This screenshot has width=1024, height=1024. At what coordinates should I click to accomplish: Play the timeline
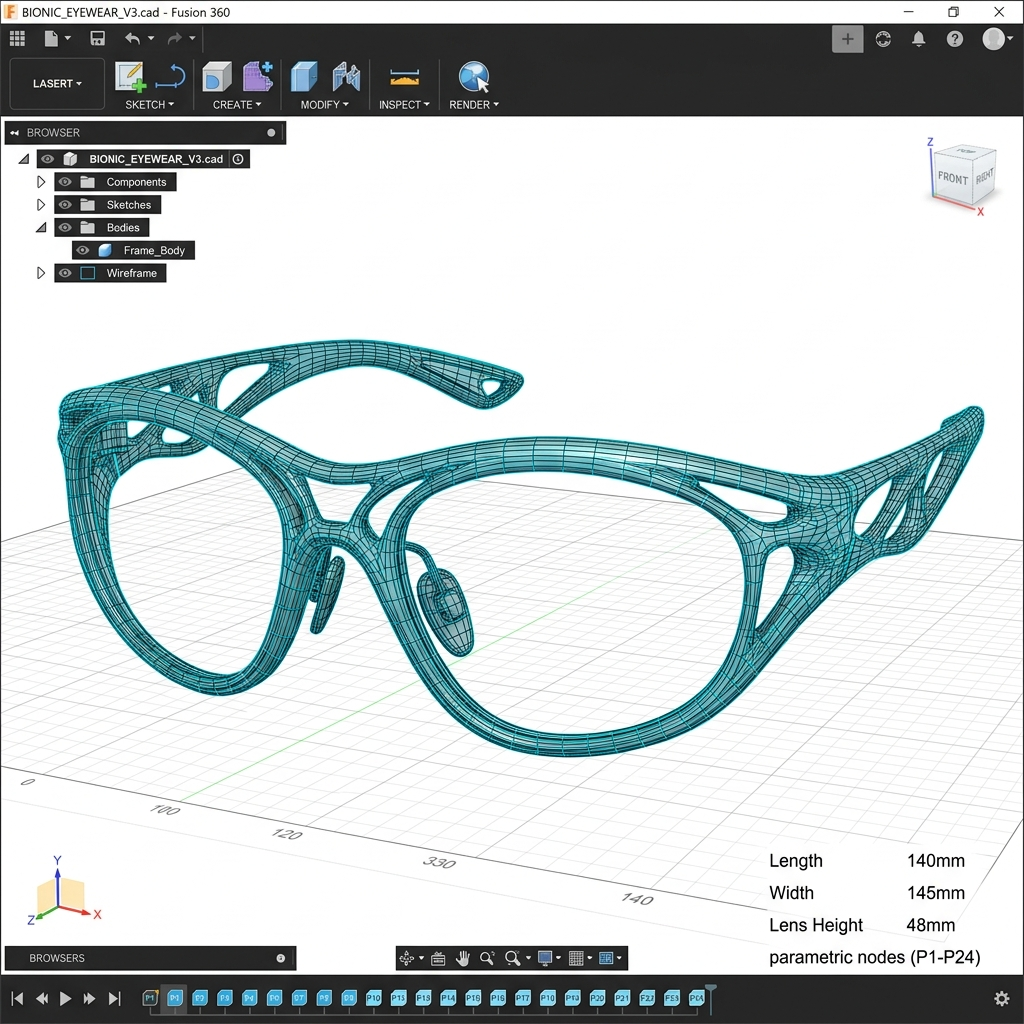pos(65,998)
